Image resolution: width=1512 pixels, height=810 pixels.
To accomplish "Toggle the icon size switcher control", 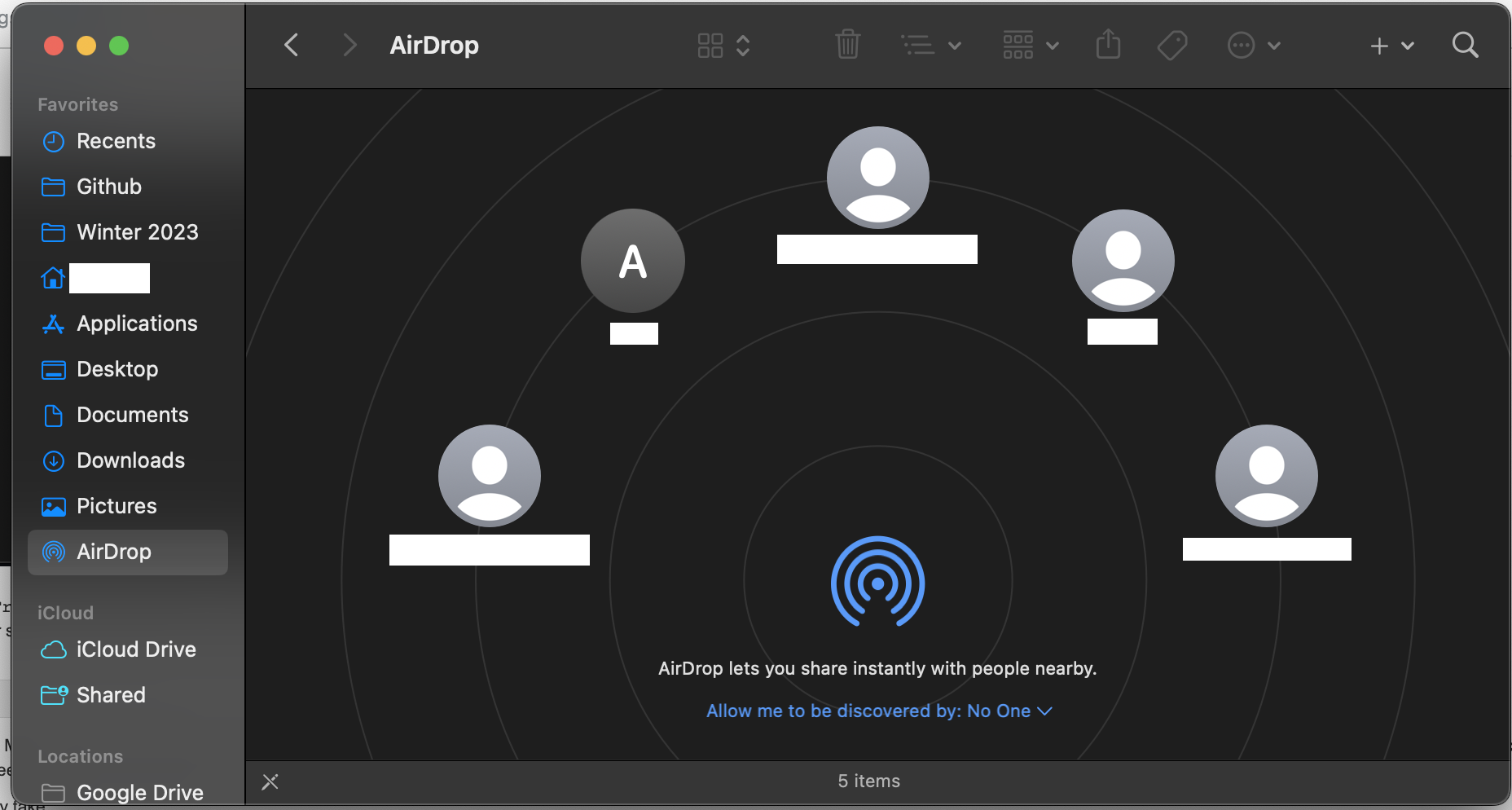I will (x=722, y=45).
